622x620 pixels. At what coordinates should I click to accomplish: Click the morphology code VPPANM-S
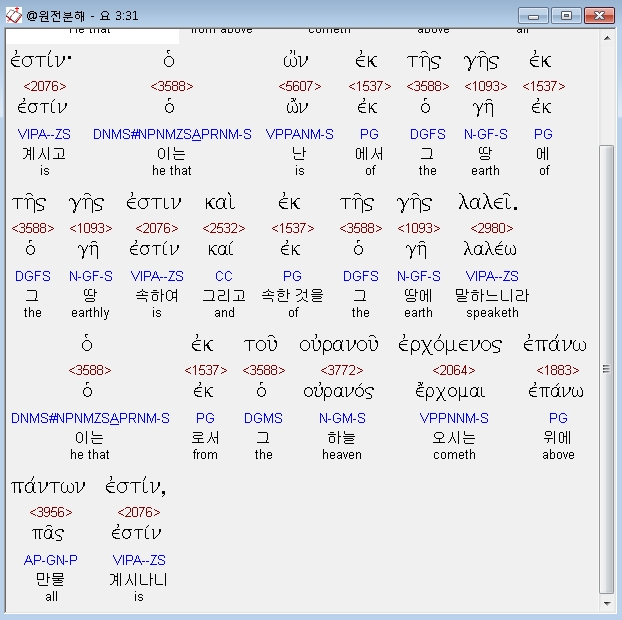pos(299,134)
